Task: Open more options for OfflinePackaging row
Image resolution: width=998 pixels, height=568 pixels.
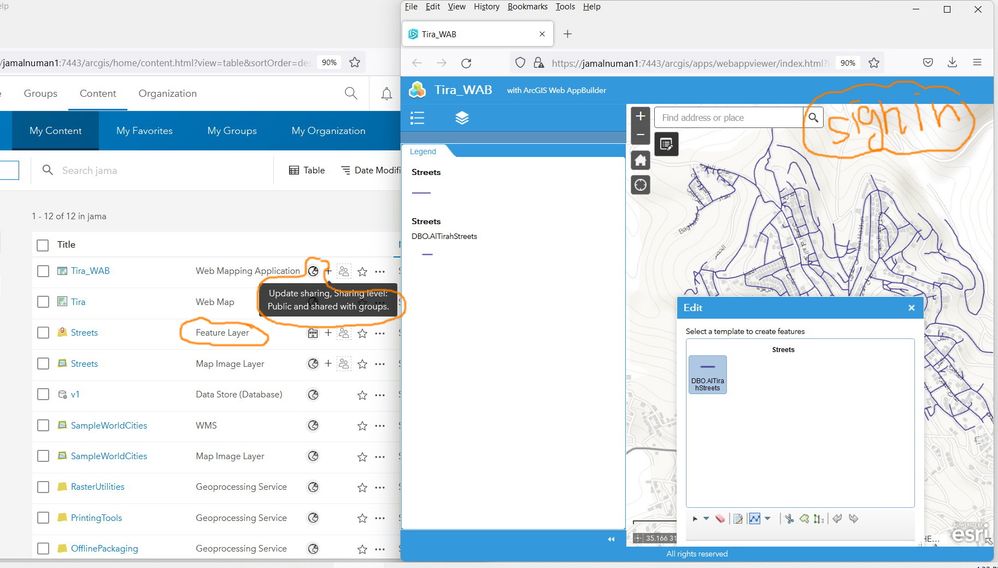Action: 380,549
